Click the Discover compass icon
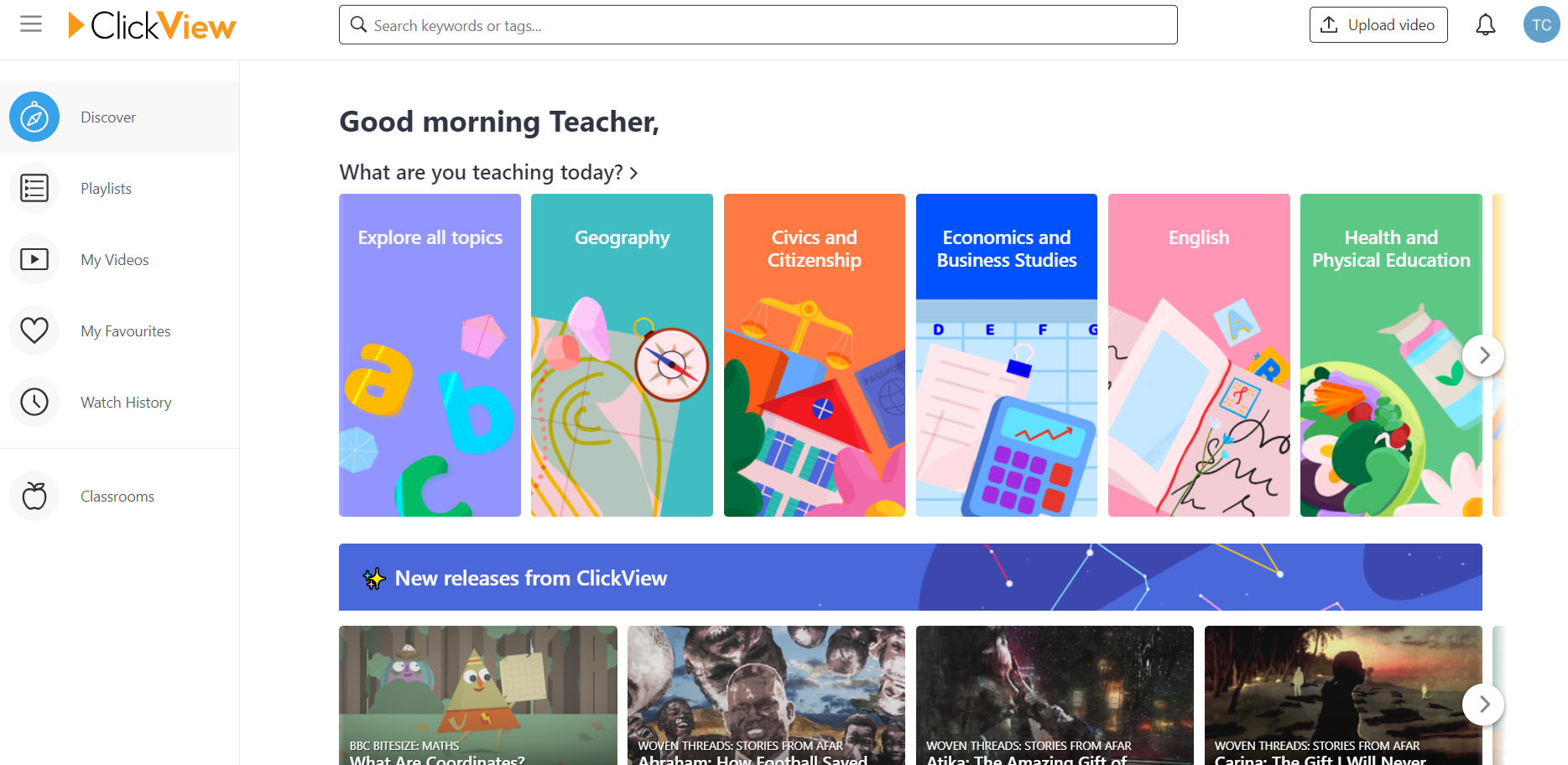The image size is (1568, 765). coord(34,117)
